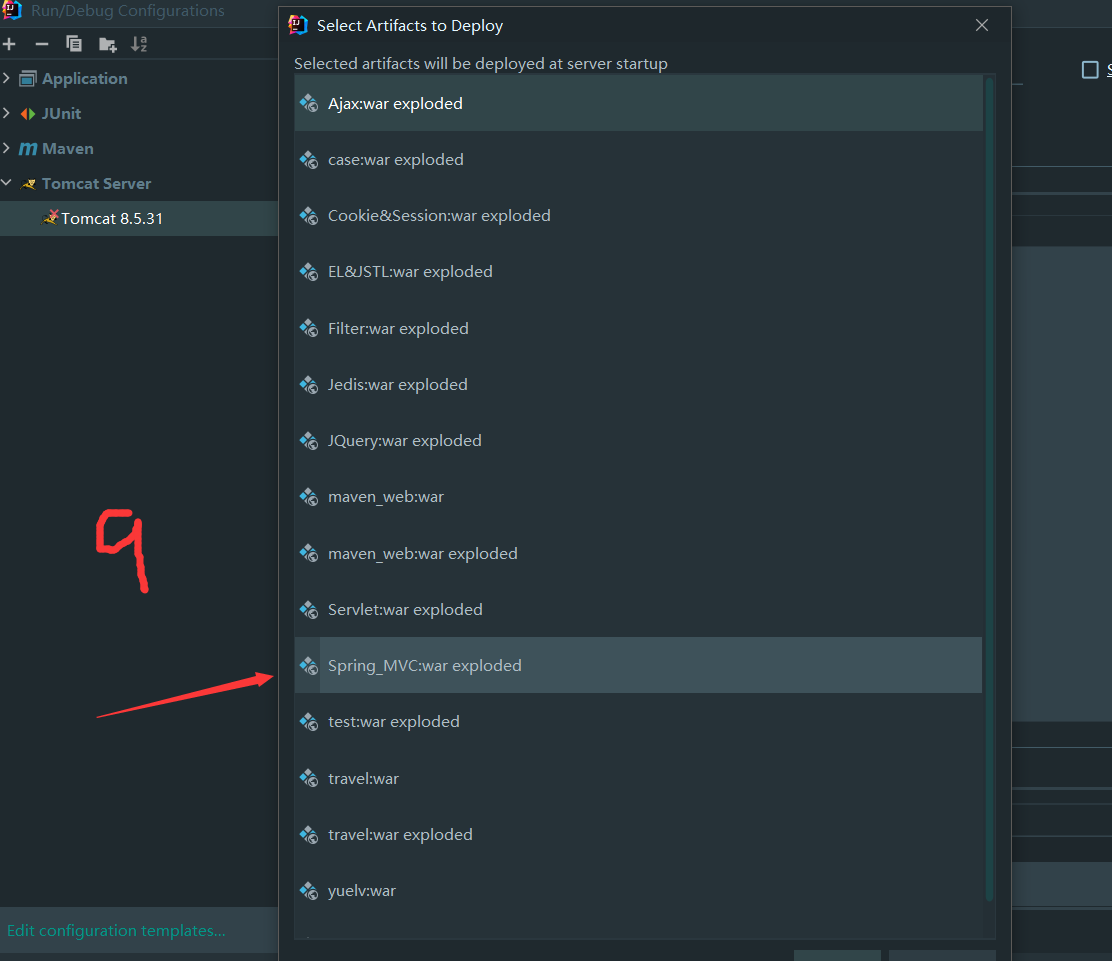Screen dimensions: 1112x961
Task: Toggle the checkbox in the top right corner
Action: point(1090,69)
